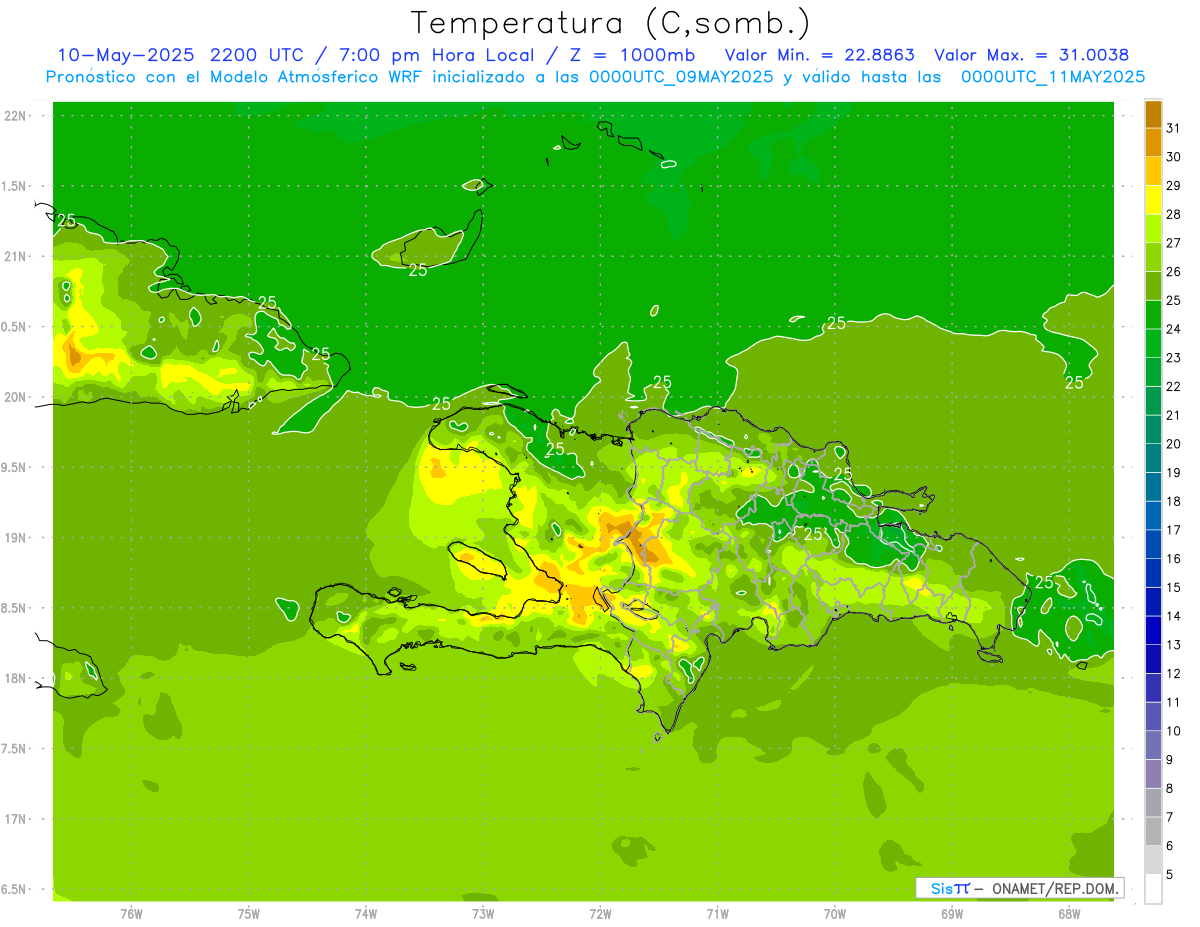Click the 70W longitude axis label
Viewport: 1200px width, 927px height.
835,914
